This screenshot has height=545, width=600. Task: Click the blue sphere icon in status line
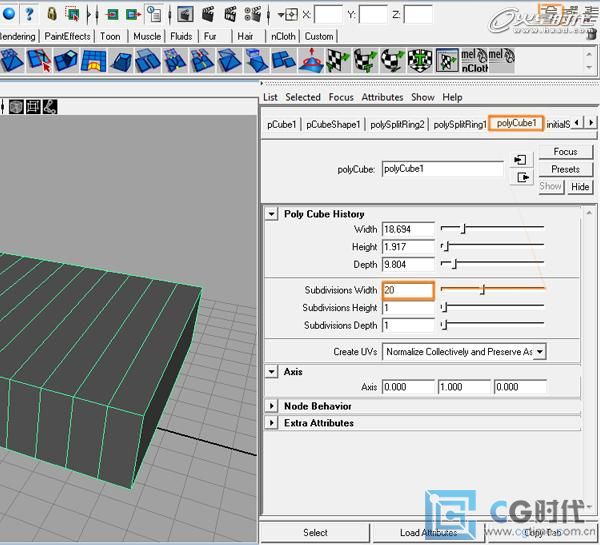8,14
